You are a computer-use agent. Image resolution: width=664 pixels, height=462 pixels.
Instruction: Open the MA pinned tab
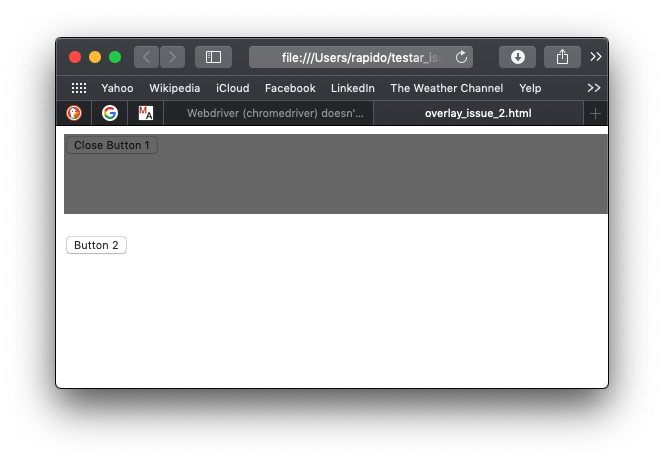coord(146,113)
